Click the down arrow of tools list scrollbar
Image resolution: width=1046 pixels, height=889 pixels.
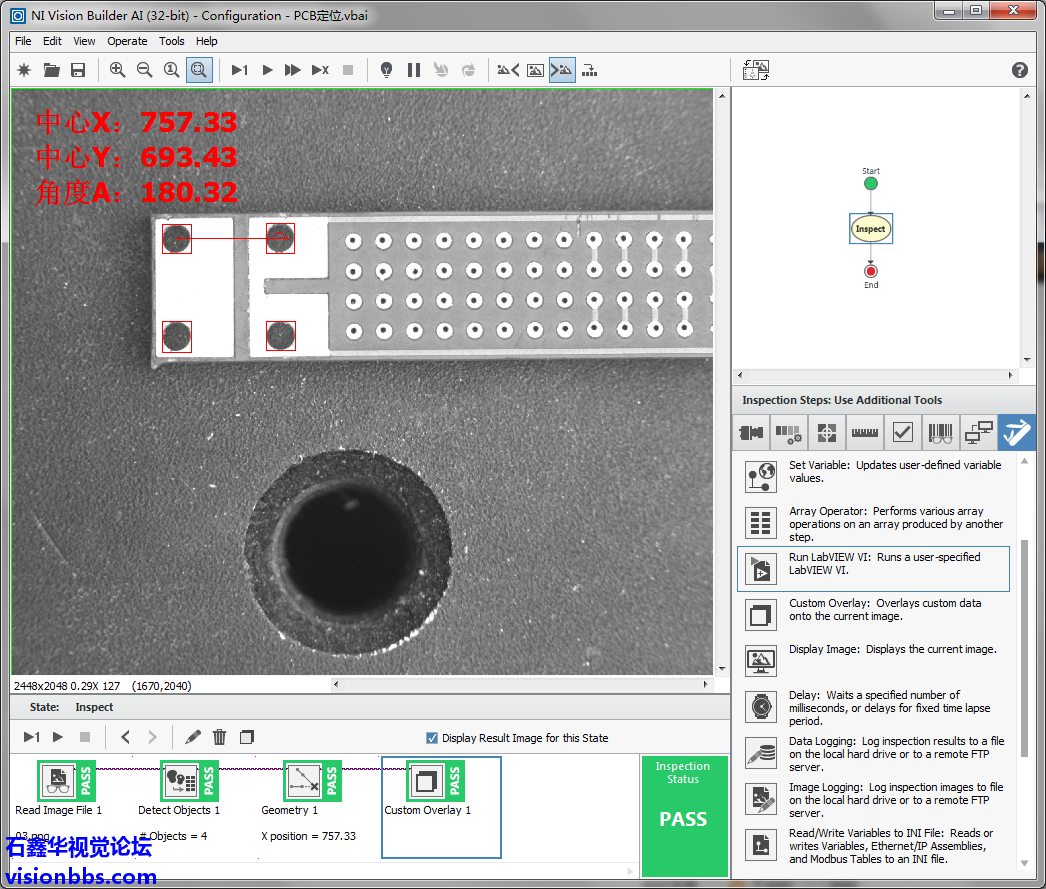pyautogui.click(x=1025, y=863)
